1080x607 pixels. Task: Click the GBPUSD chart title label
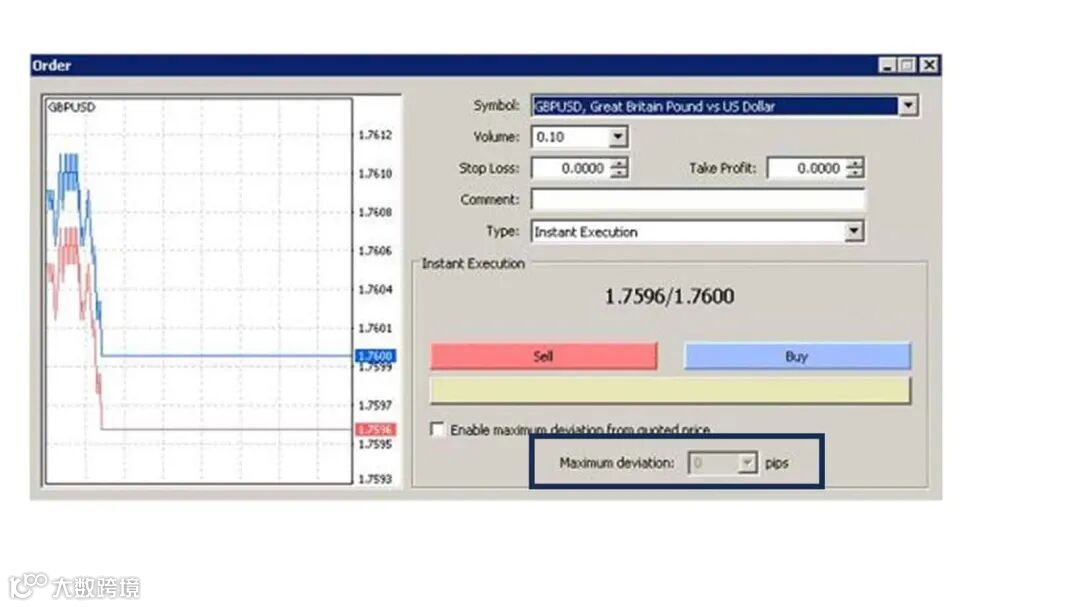click(x=72, y=107)
